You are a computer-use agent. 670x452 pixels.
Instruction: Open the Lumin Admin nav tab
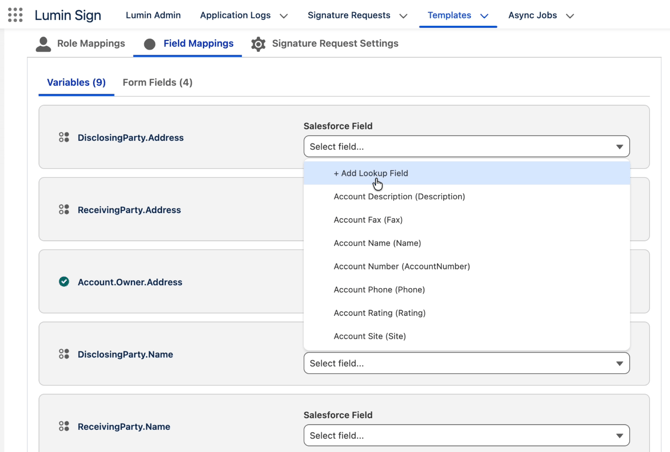pos(153,15)
